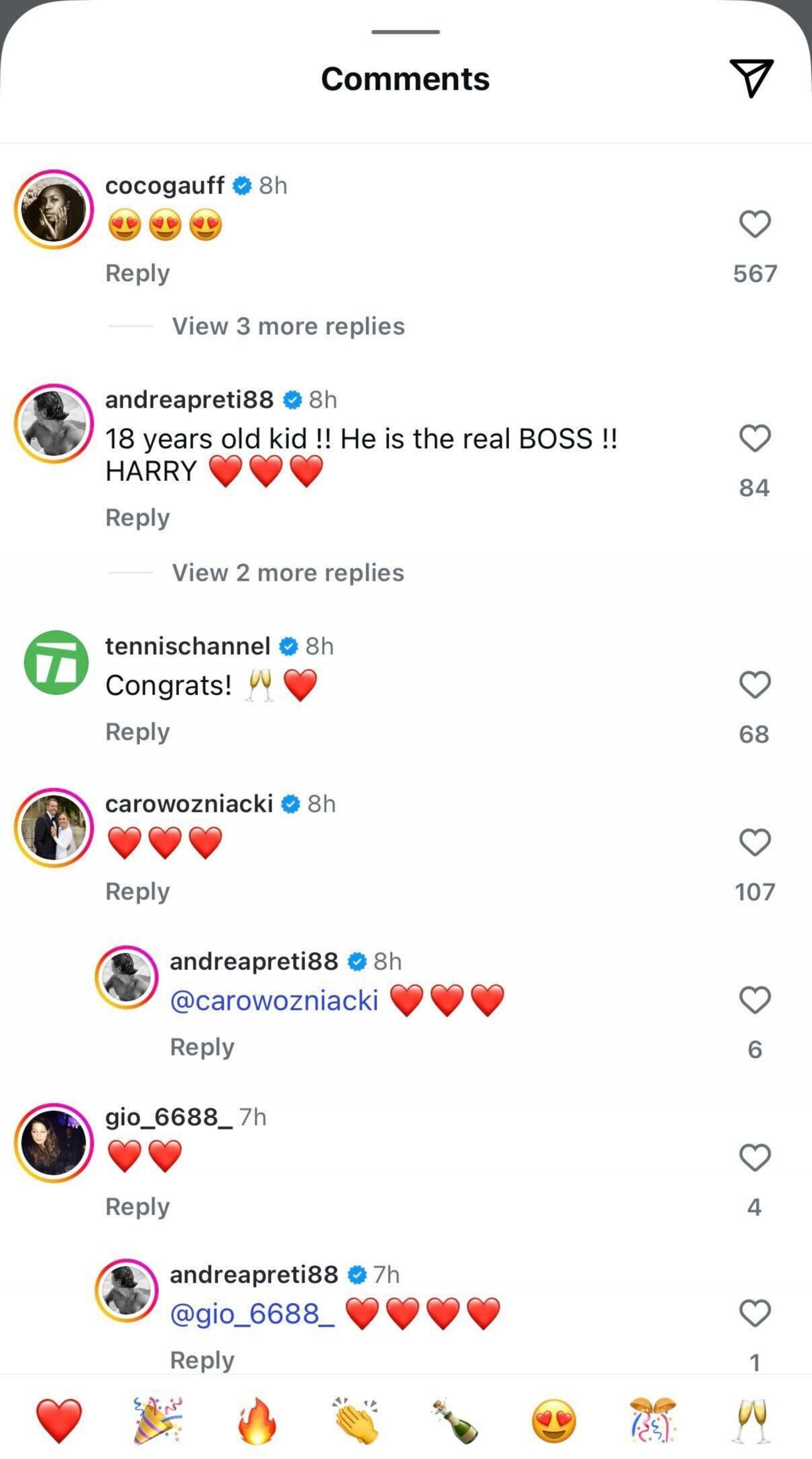Reply to andreapreti88's BOSS comment

tap(137, 517)
